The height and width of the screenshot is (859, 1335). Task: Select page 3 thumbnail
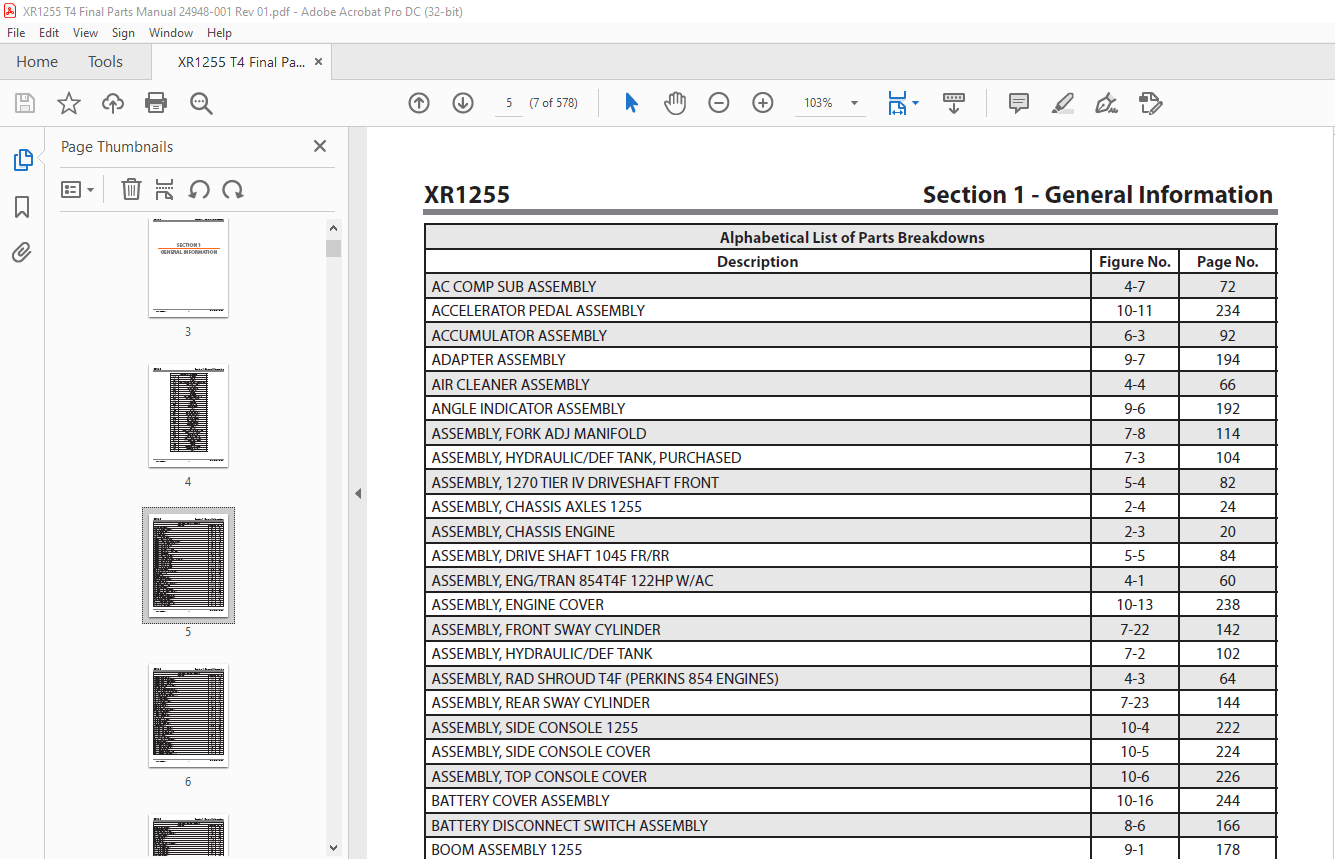[188, 268]
